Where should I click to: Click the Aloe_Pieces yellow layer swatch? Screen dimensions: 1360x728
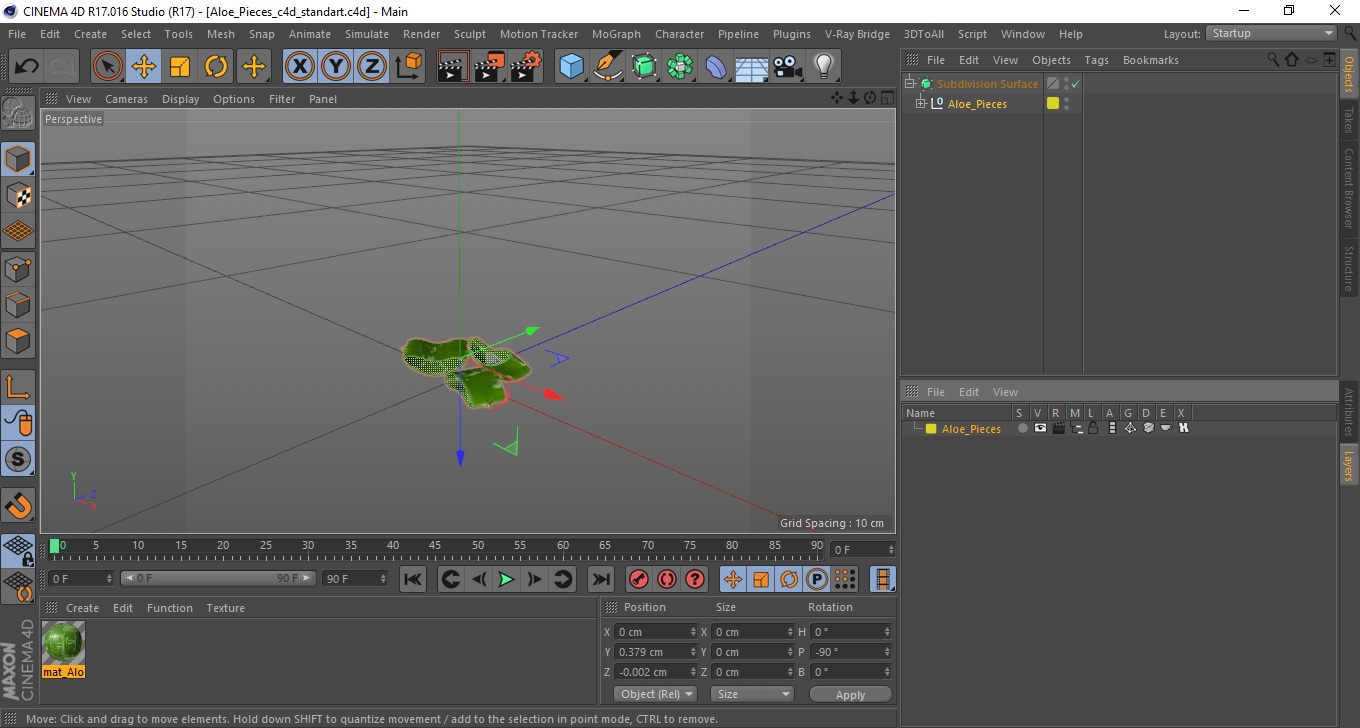coord(931,429)
